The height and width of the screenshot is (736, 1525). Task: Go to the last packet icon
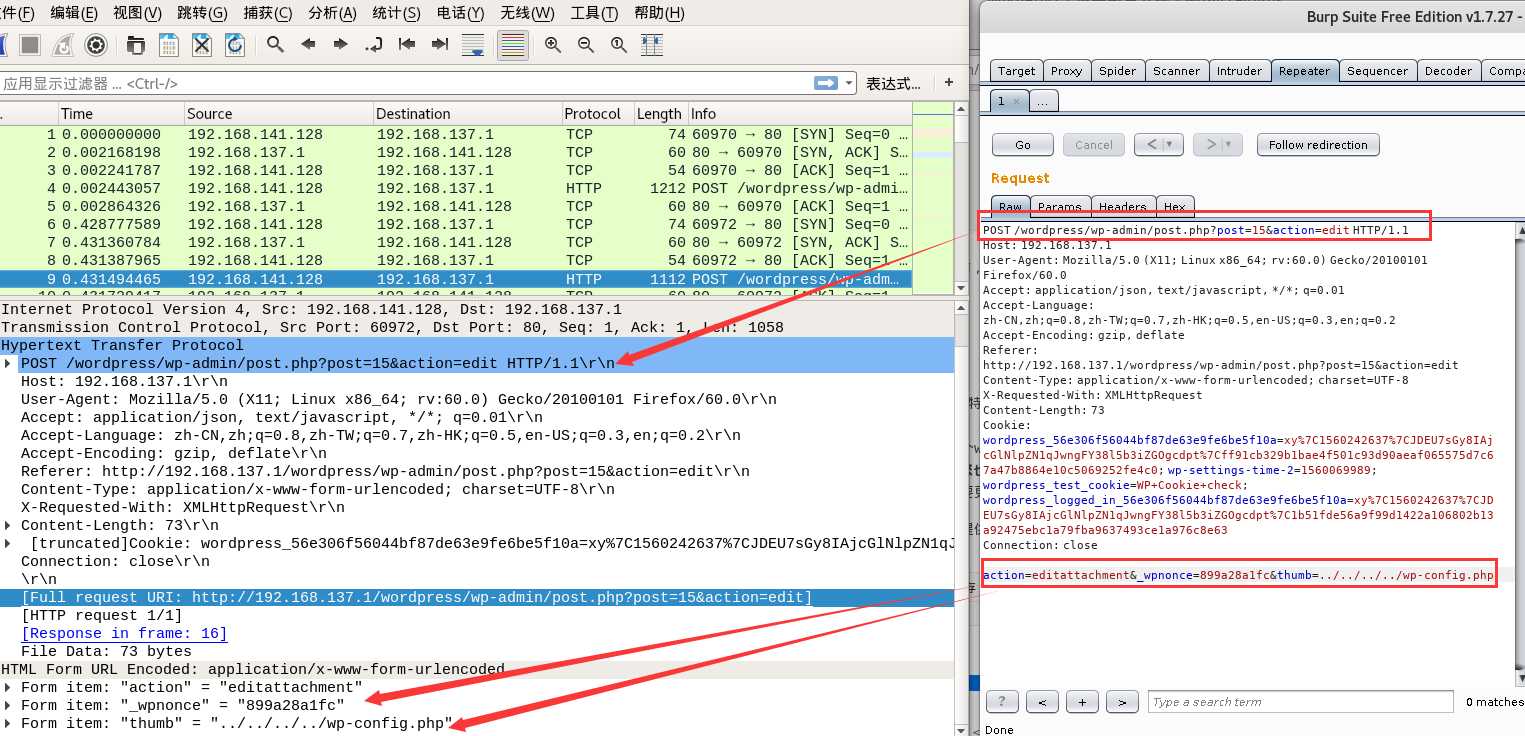440,45
